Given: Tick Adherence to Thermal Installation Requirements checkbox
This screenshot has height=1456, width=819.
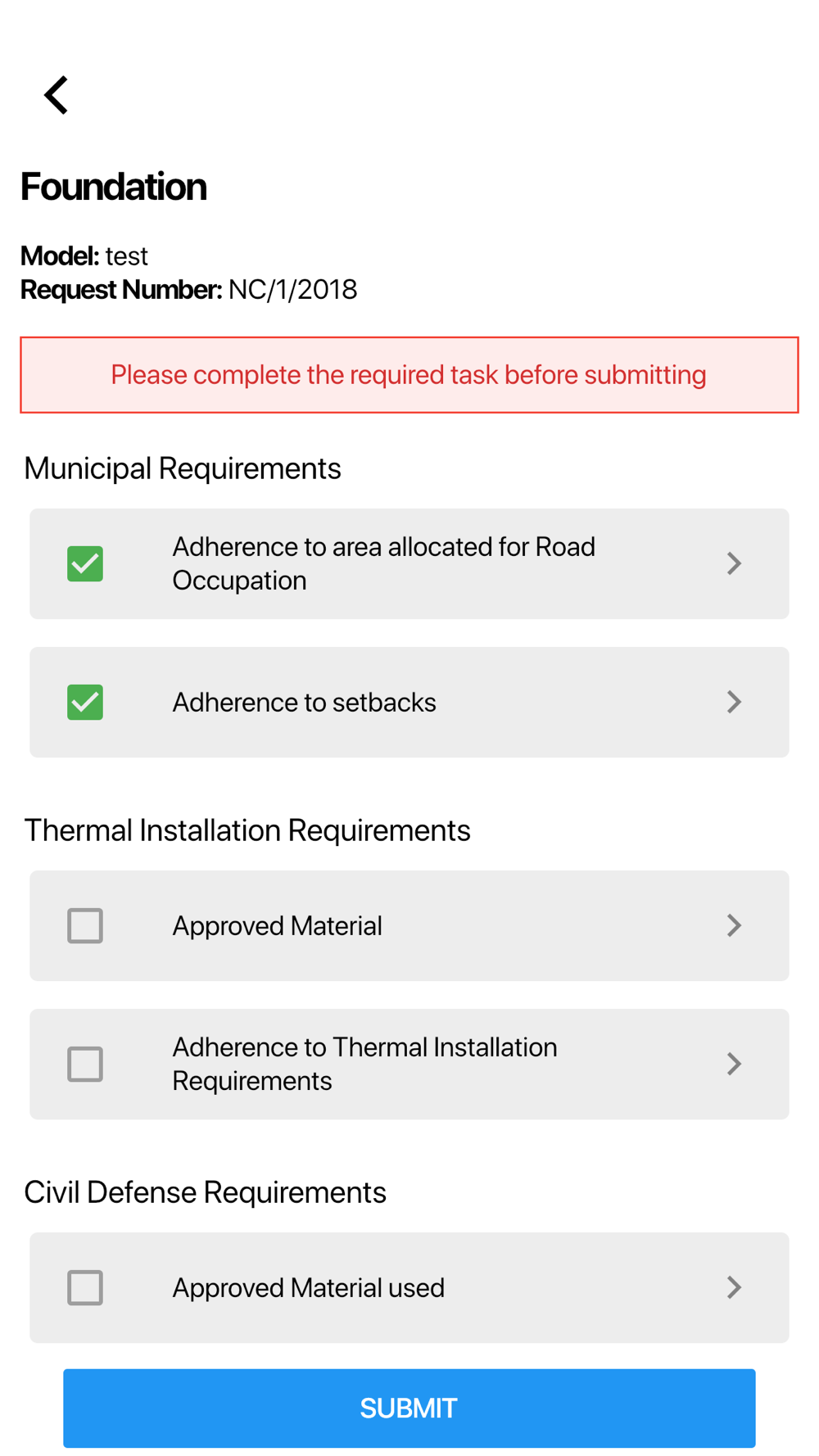Looking at the screenshot, I should 85,1064.
